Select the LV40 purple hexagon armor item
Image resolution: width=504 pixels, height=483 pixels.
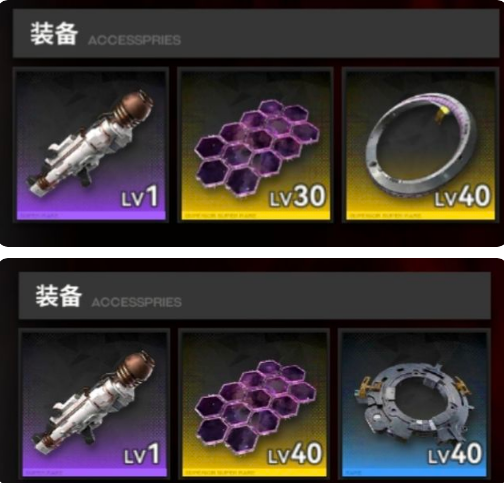(254, 403)
